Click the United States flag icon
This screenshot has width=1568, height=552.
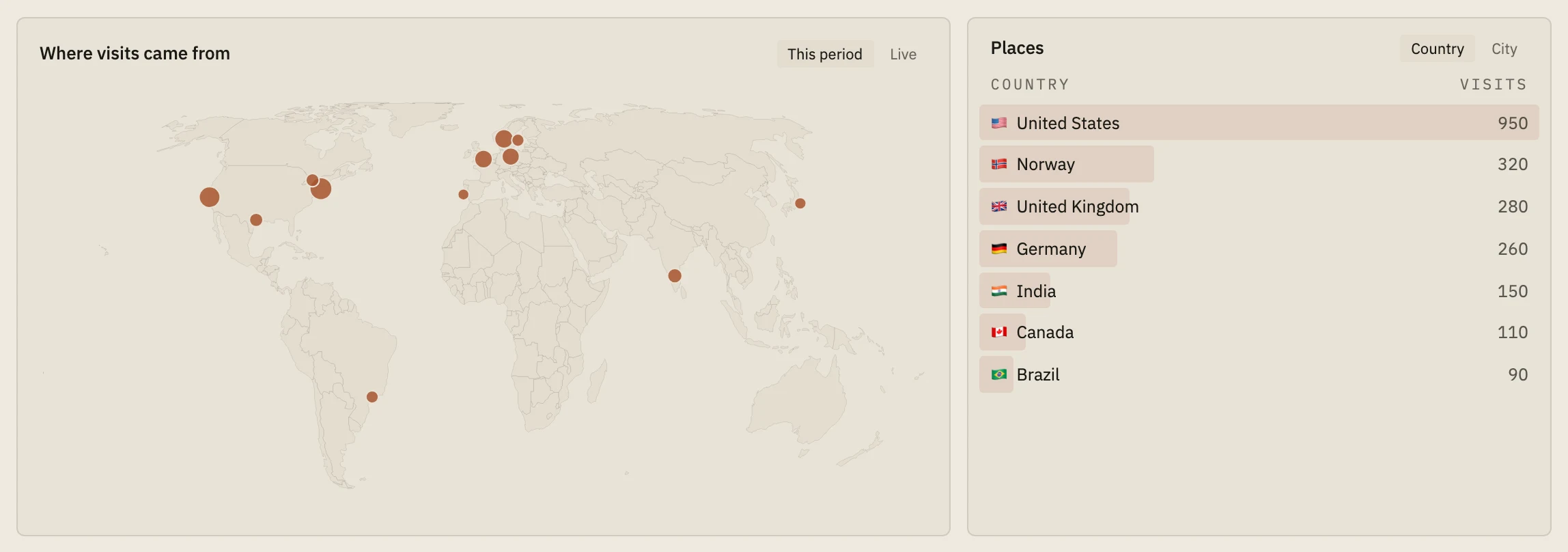(999, 123)
